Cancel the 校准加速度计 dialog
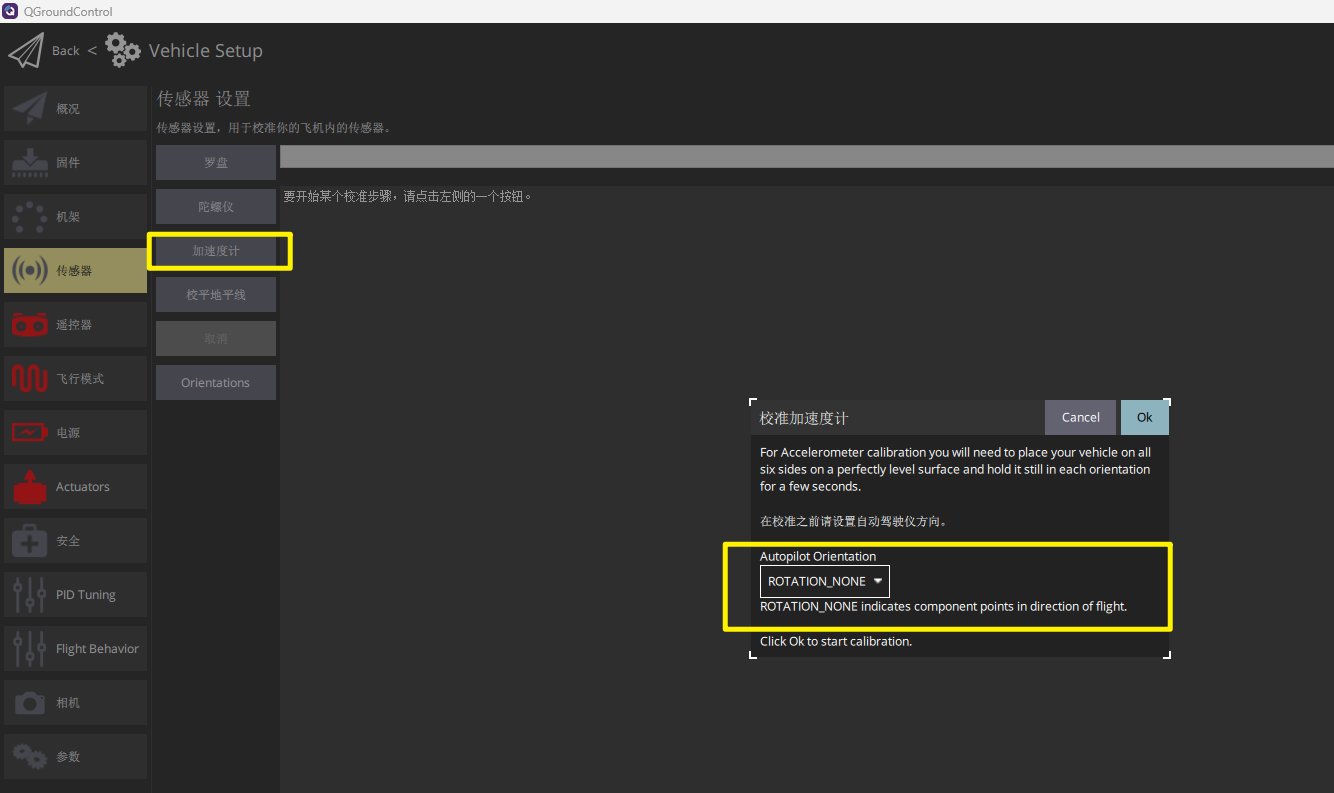The image size is (1334, 793). pyautogui.click(x=1080, y=418)
